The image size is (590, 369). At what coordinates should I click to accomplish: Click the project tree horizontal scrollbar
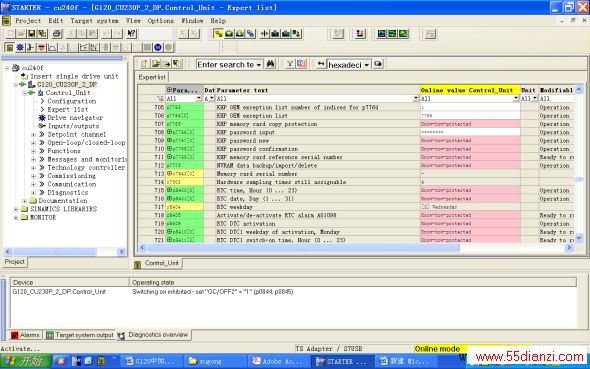coord(65,252)
